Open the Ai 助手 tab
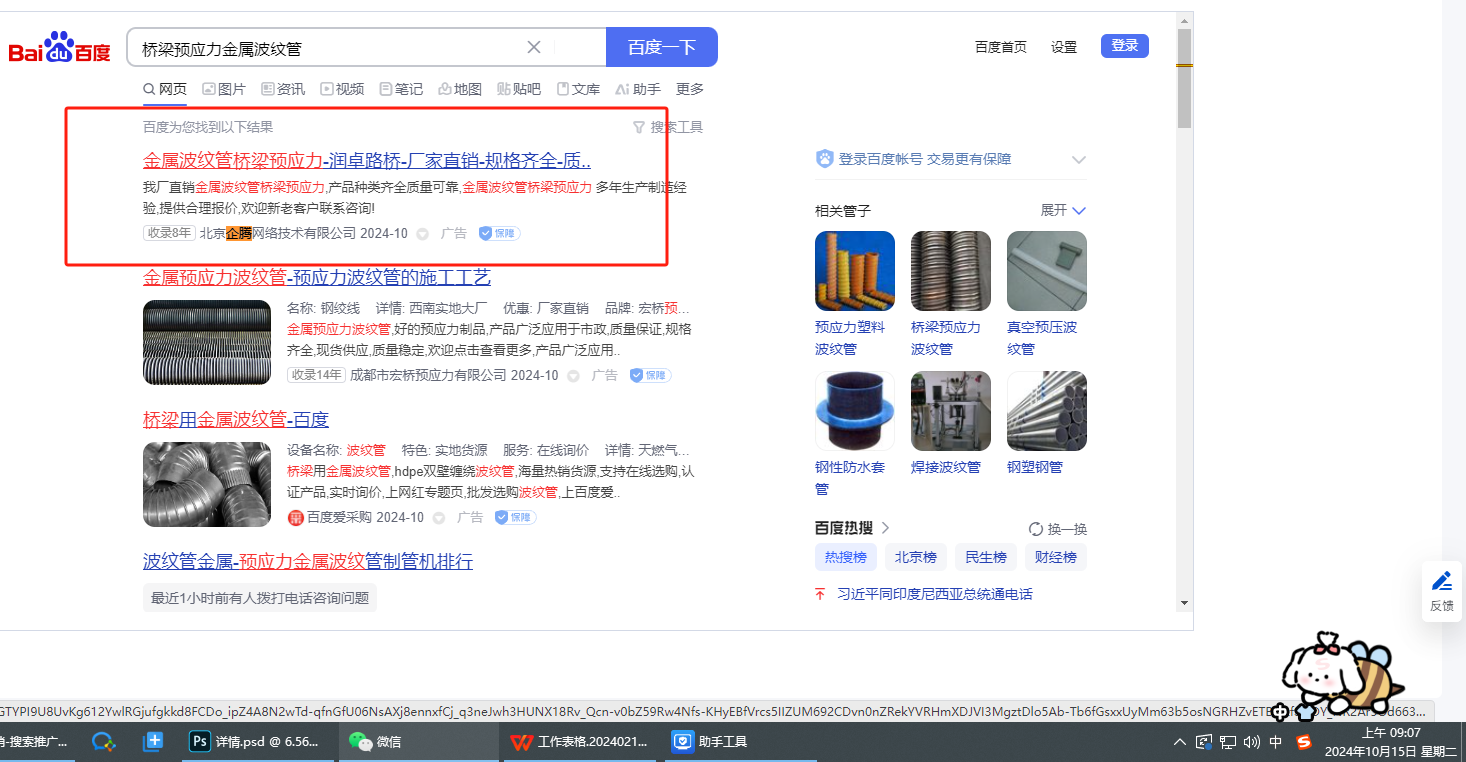The image size is (1466, 762). point(638,89)
